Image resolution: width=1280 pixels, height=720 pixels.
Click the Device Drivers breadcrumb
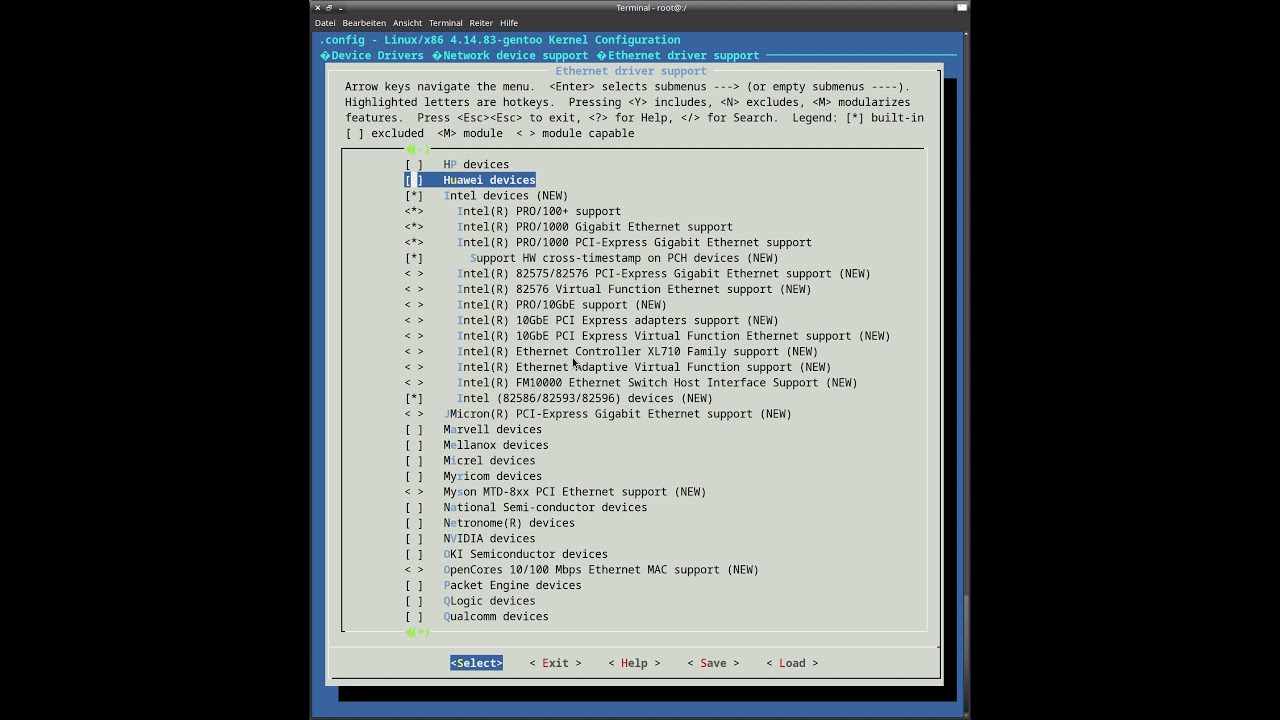(377, 55)
